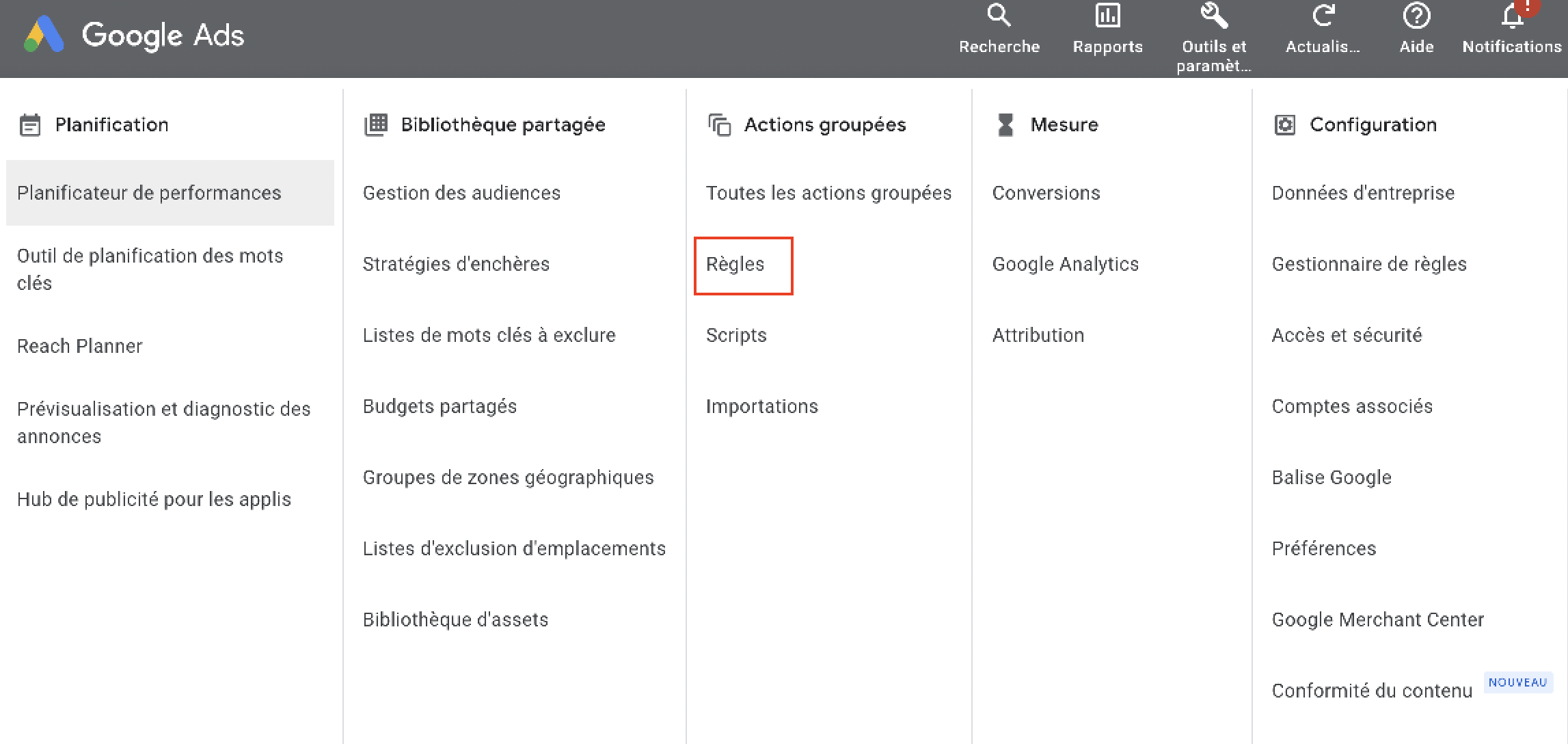Open the Recherche search icon

(999, 15)
